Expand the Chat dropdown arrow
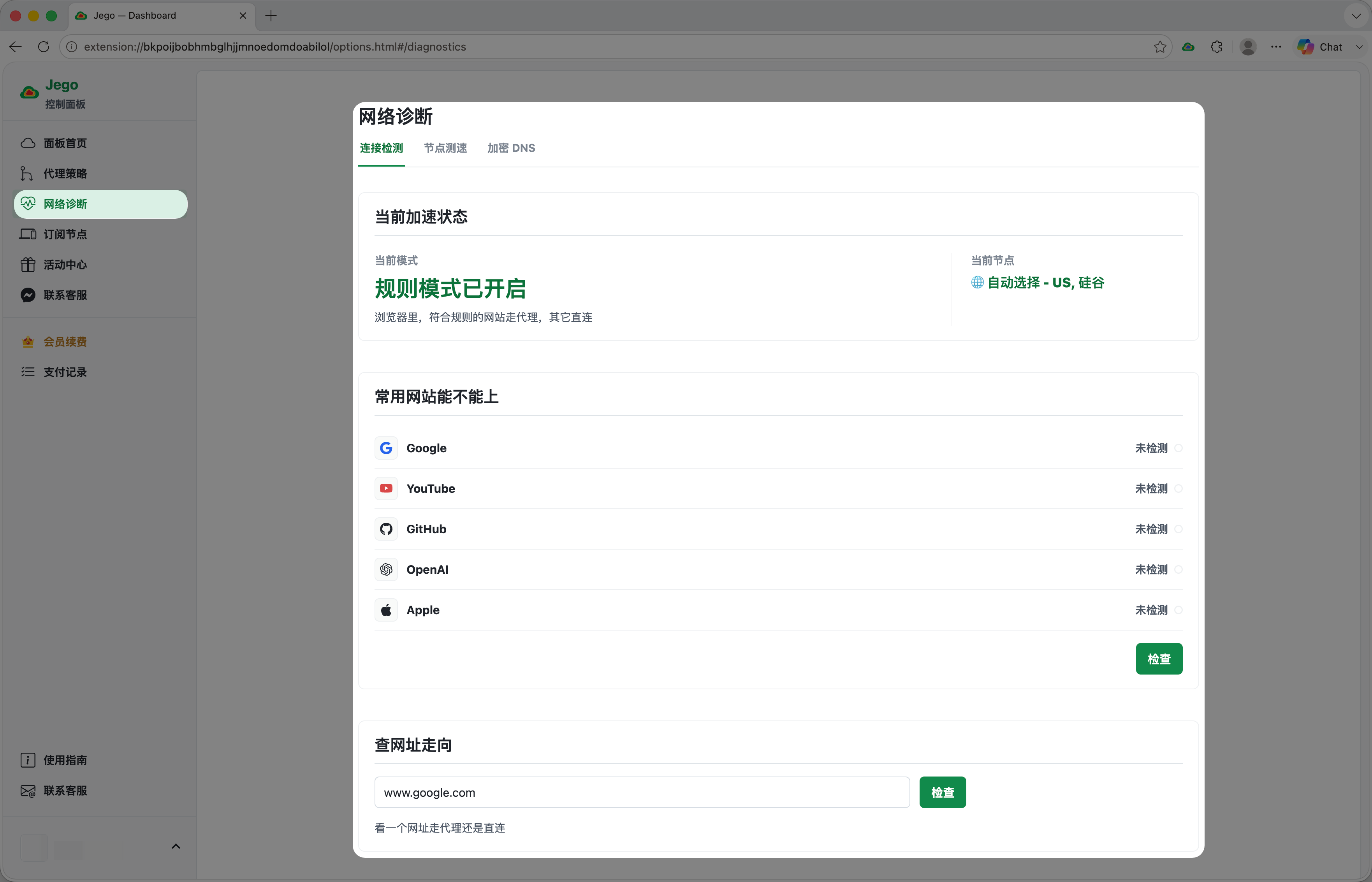 pyautogui.click(x=1359, y=47)
